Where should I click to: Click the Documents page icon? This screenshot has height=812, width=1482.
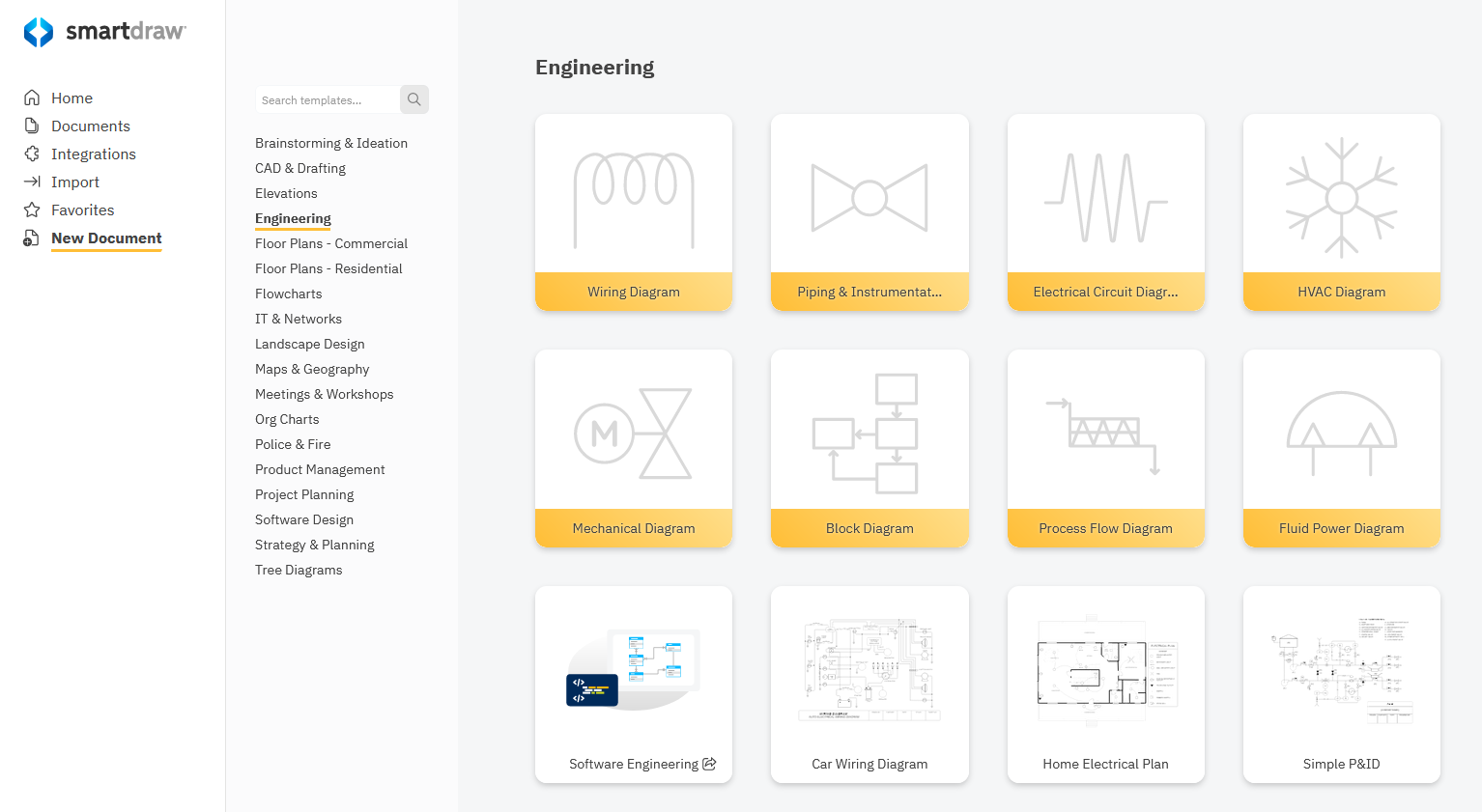[32, 126]
